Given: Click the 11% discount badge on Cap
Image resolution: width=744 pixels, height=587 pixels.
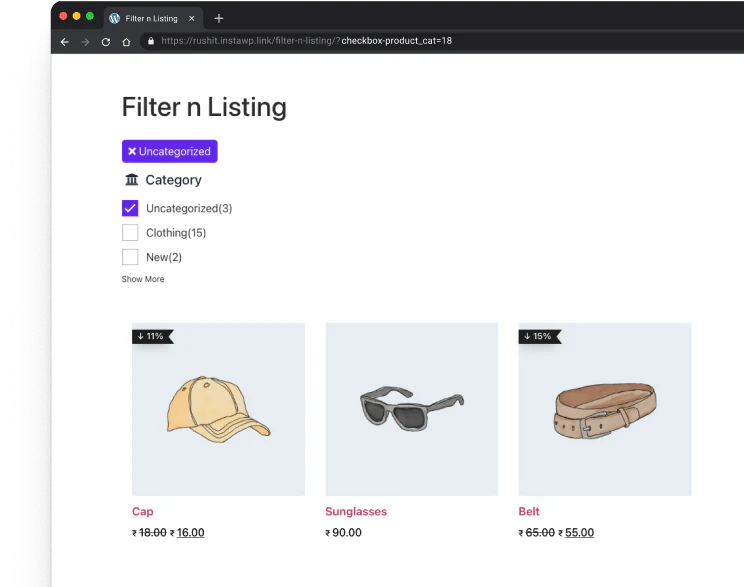Looking at the screenshot, I should [x=153, y=336].
